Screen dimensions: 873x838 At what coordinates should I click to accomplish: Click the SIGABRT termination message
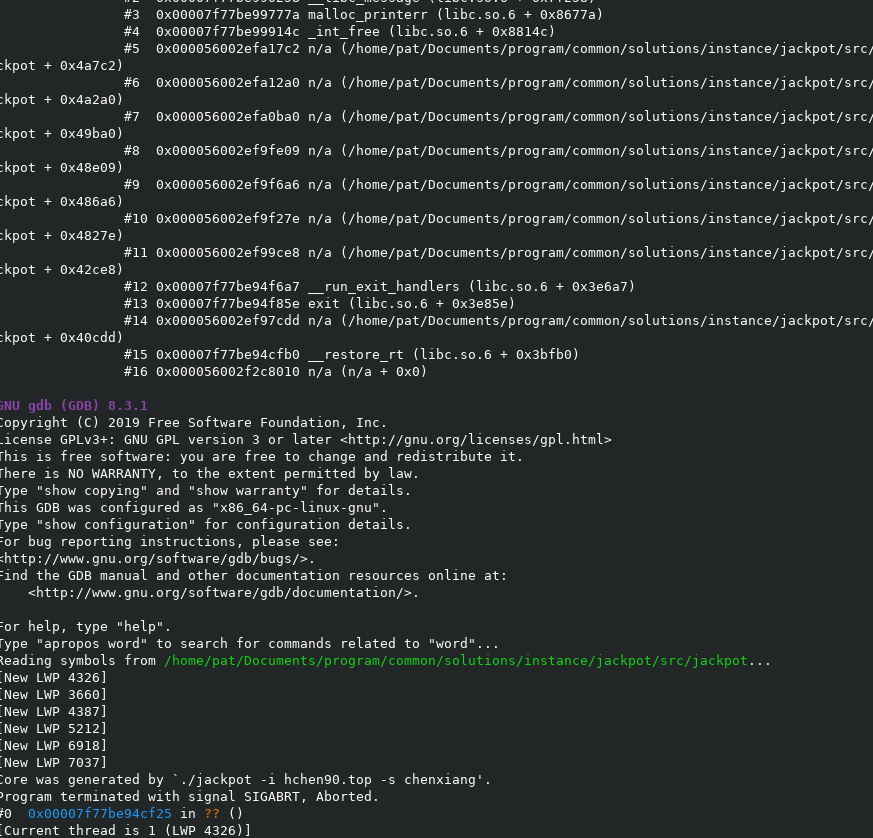[x=189, y=796]
